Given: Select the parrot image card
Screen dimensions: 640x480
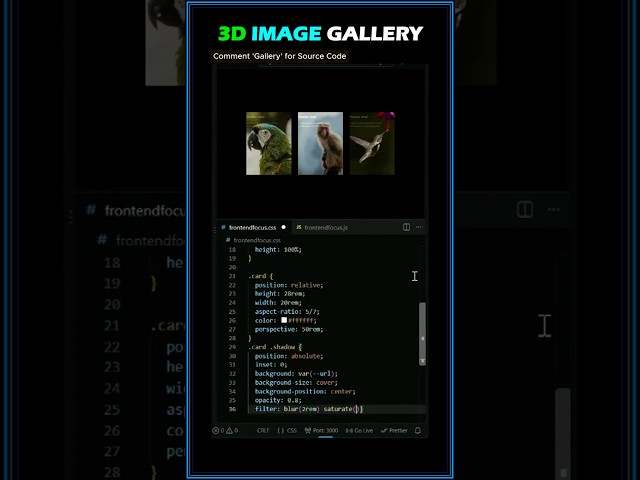Looking at the screenshot, I should click(269, 143).
